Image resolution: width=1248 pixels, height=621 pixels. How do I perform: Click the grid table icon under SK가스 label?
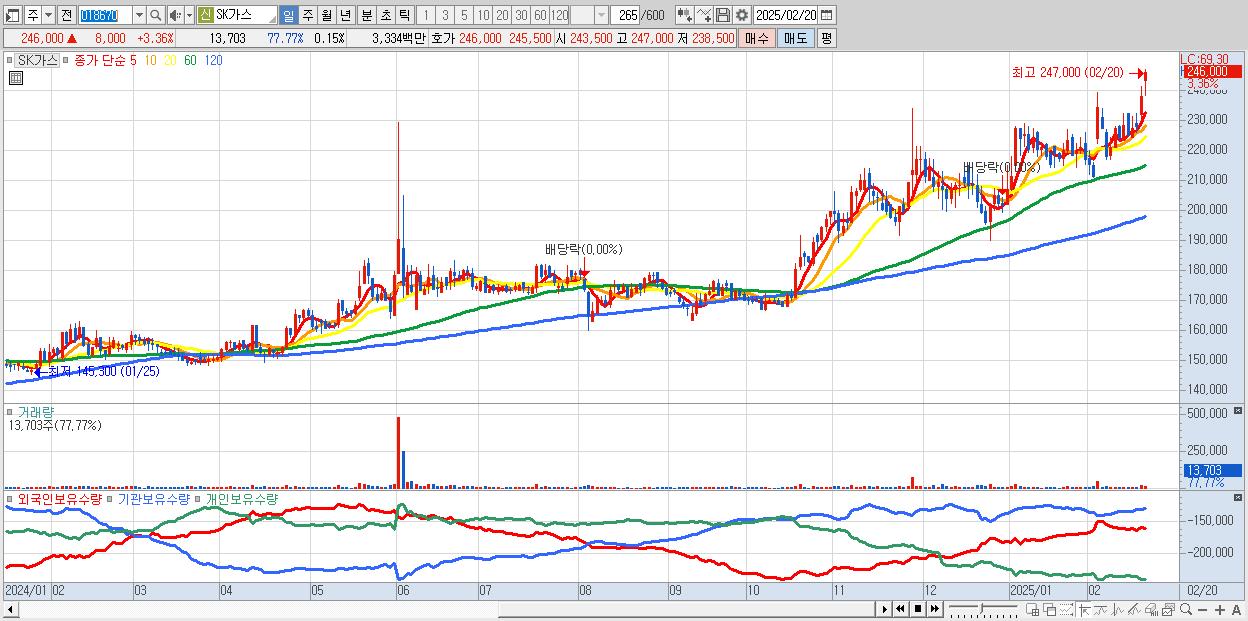coord(15,77)
